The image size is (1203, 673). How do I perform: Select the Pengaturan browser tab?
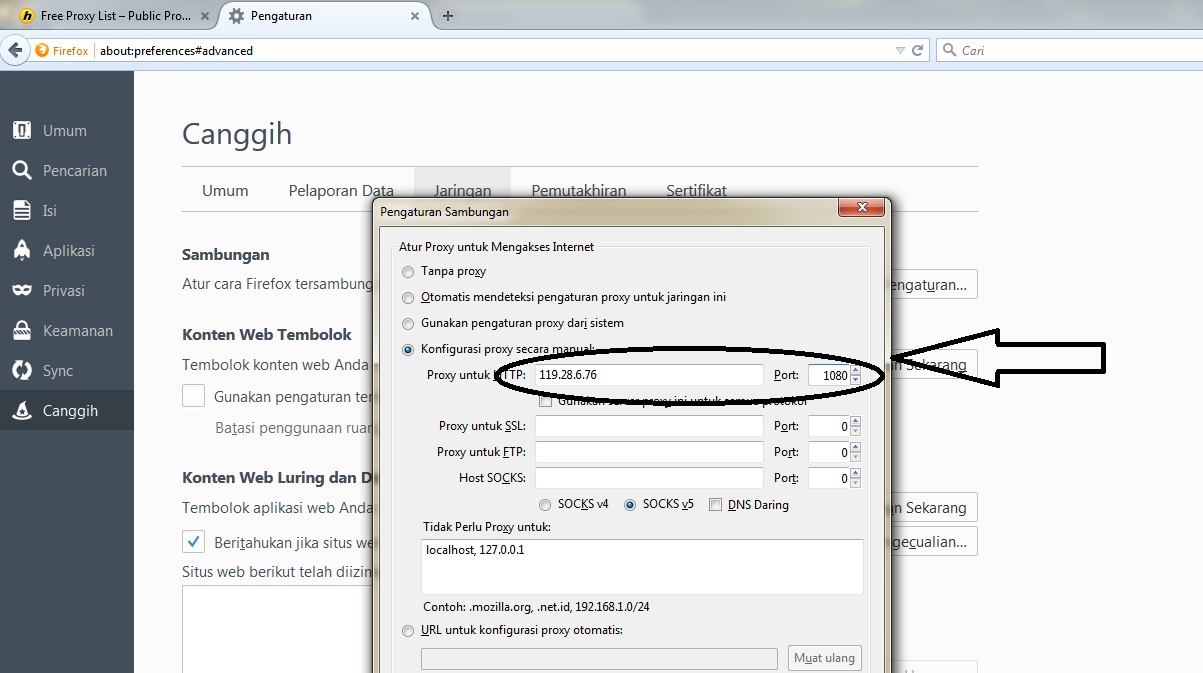326,16
